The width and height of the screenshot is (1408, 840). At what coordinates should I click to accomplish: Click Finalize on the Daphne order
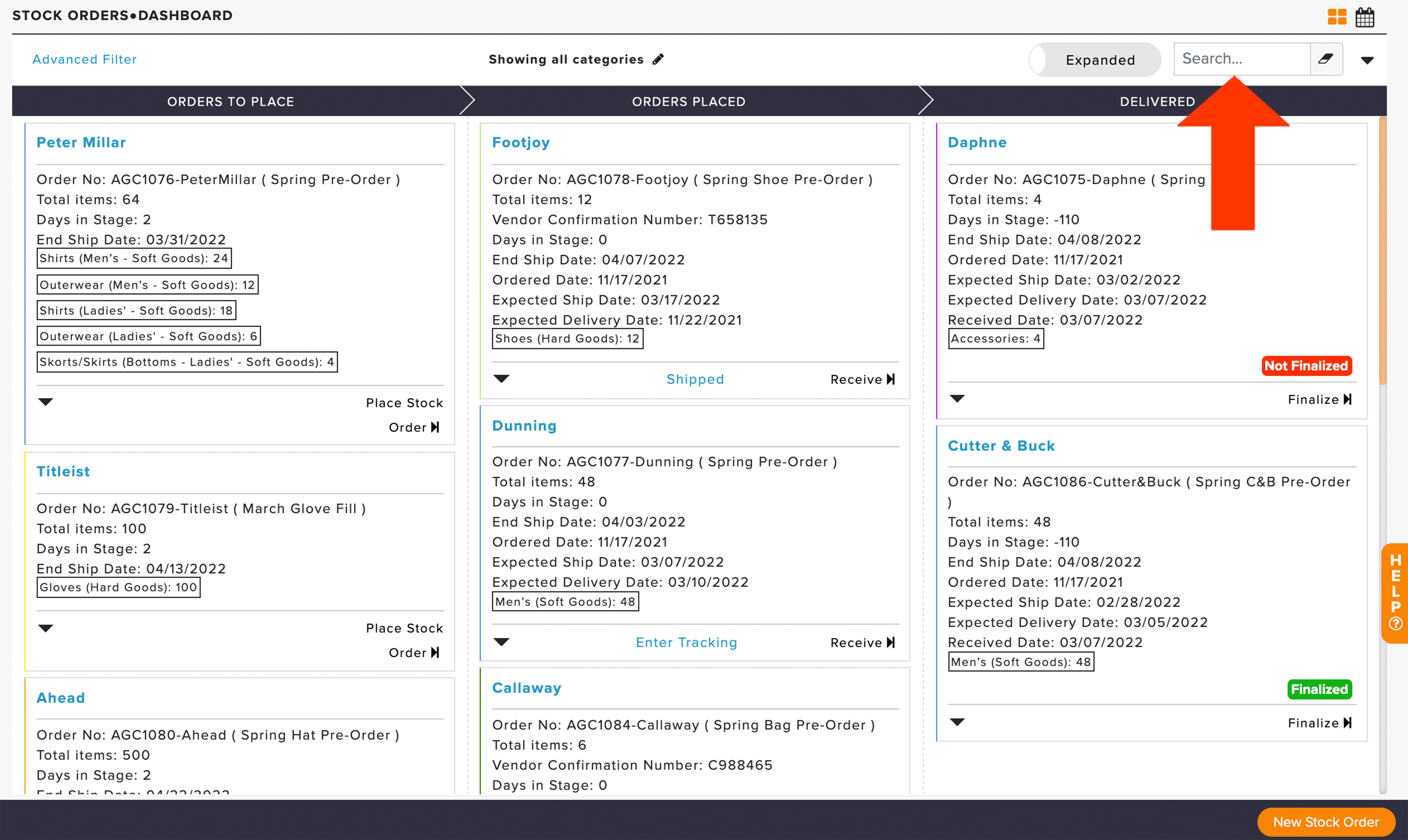coord(1320,400)
